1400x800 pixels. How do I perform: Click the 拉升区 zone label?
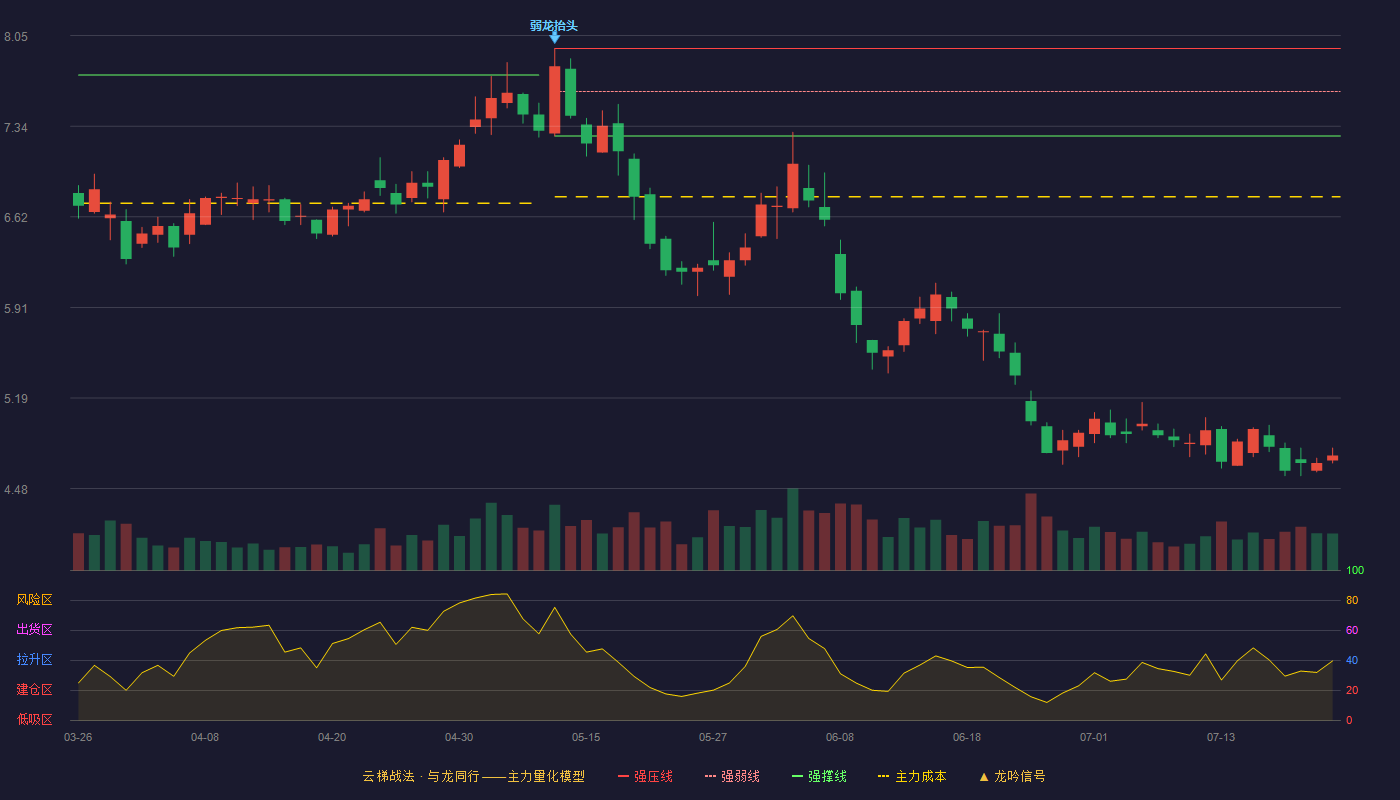point(34,660)
